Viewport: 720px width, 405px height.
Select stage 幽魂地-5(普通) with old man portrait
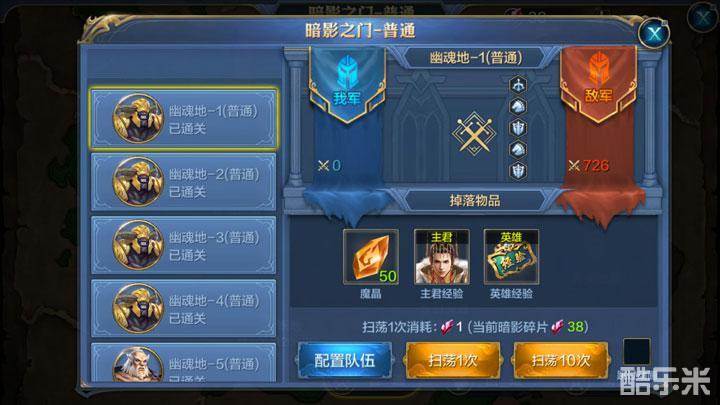coord(184,363)
